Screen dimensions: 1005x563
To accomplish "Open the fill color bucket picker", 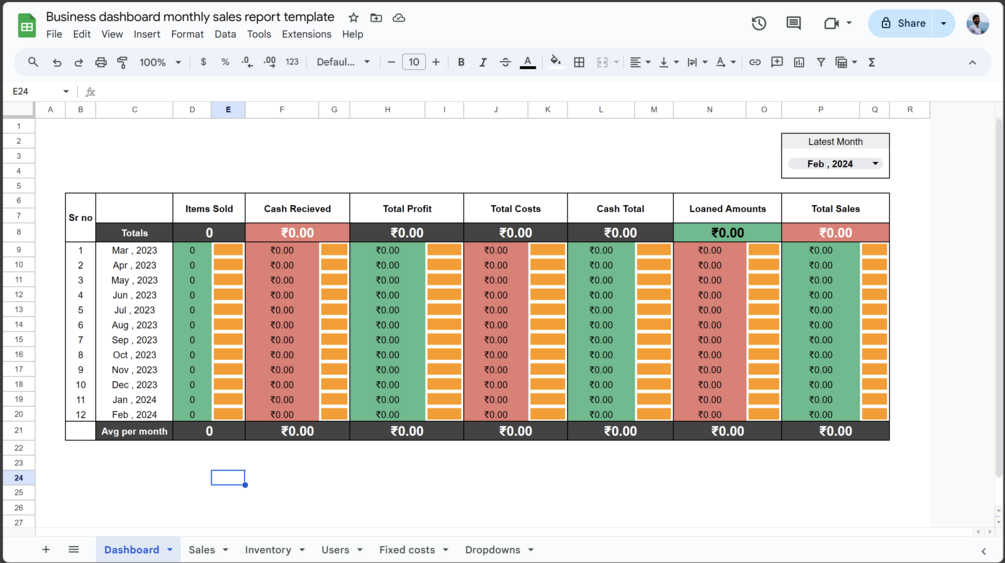I will [556, 62].
